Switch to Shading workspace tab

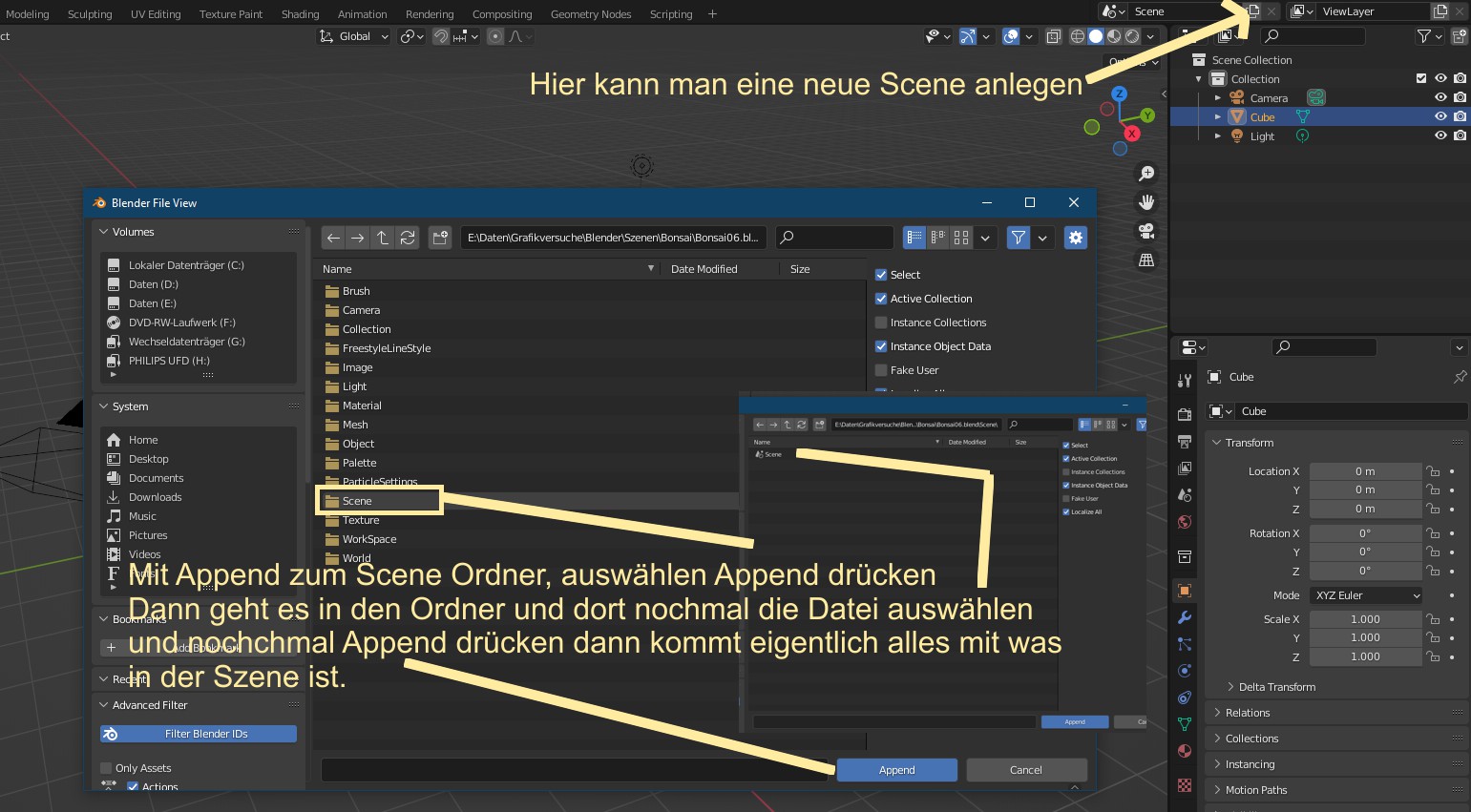(300, 14)
